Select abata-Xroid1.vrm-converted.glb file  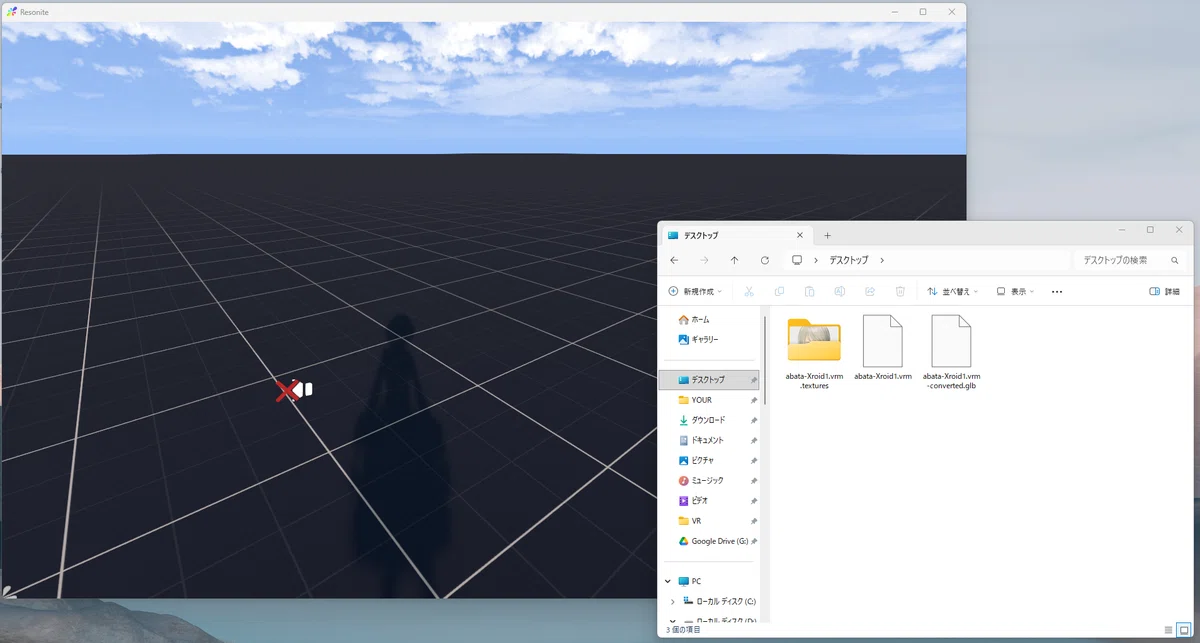point(951,352)
